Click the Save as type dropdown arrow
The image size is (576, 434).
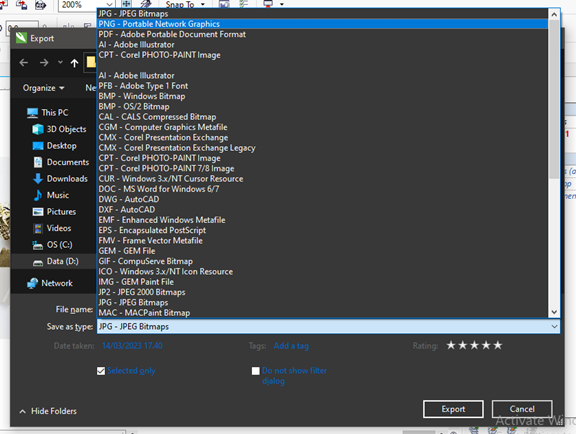(554, 326)
